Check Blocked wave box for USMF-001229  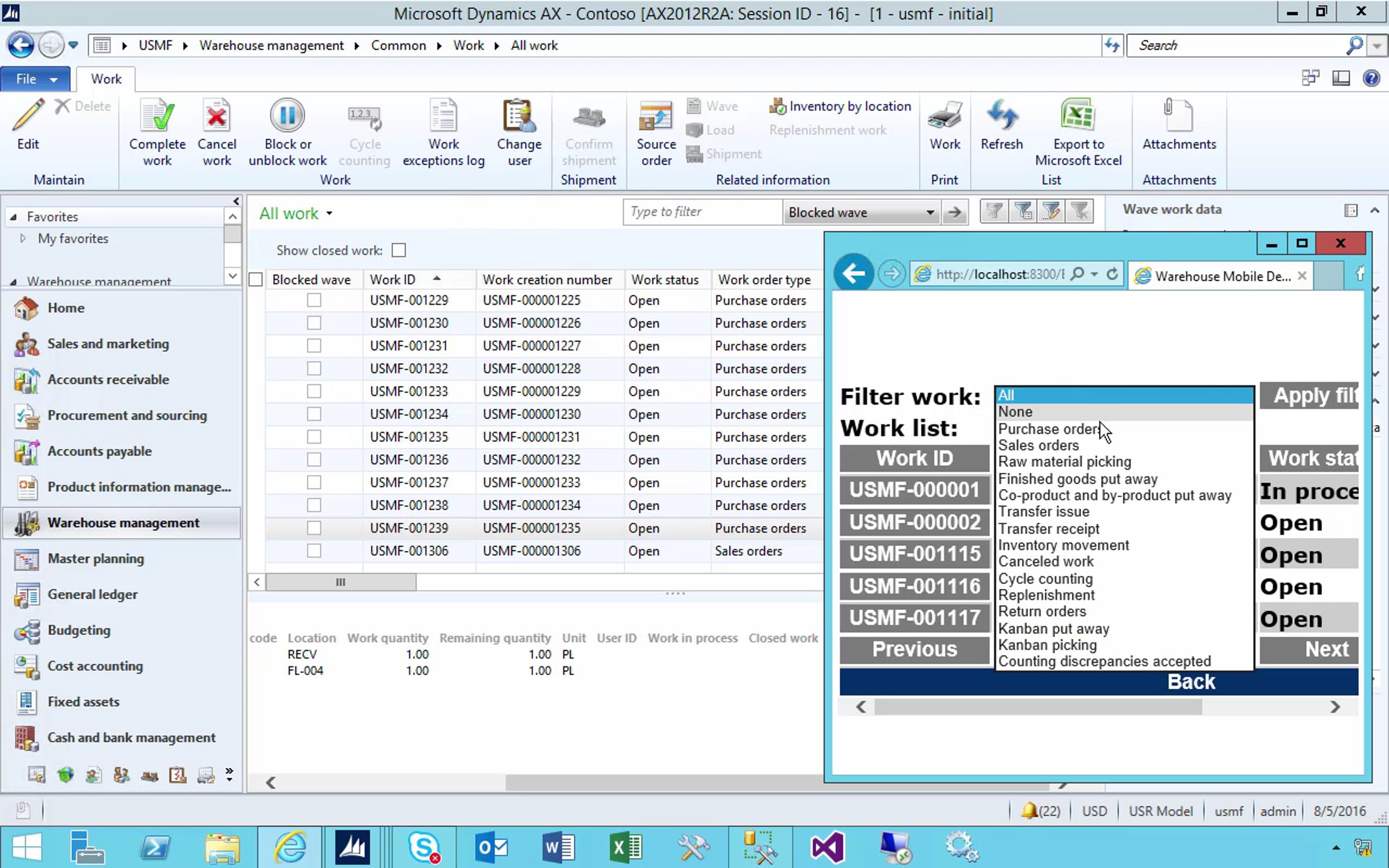(x=314, y=300)
